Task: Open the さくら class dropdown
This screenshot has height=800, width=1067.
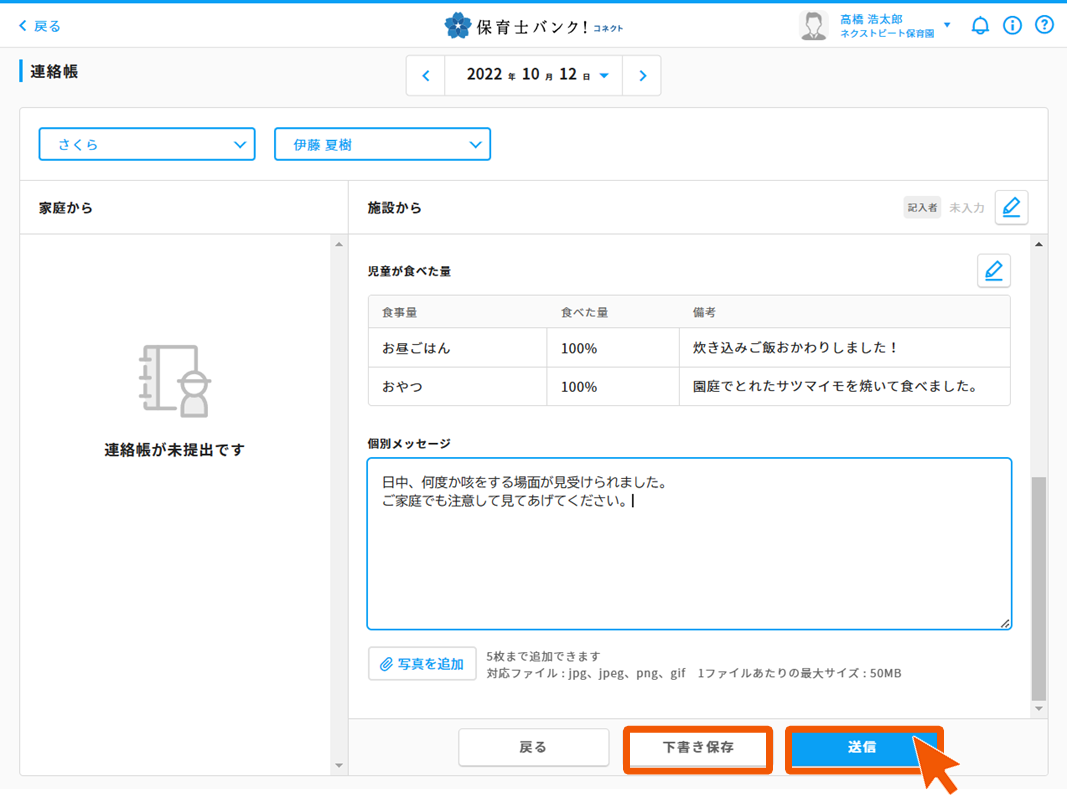Action: [147, 144]
